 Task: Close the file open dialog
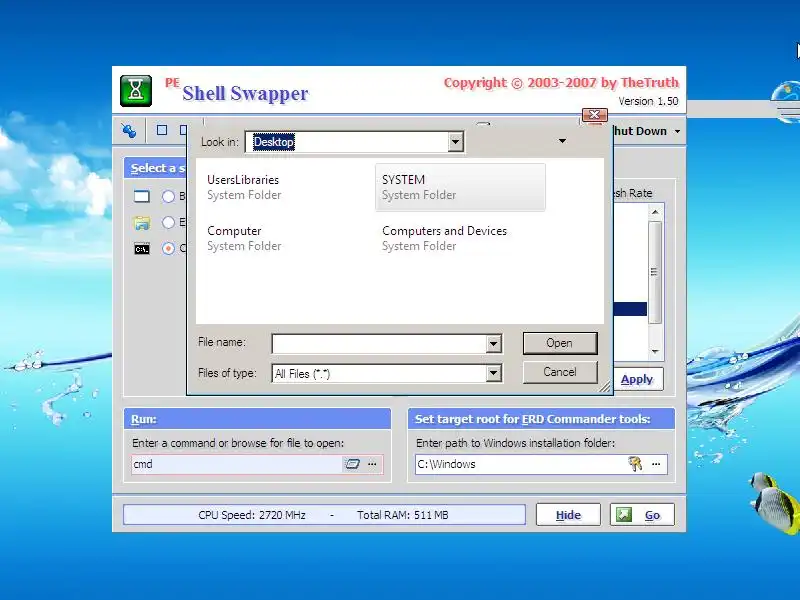(594, 115)
